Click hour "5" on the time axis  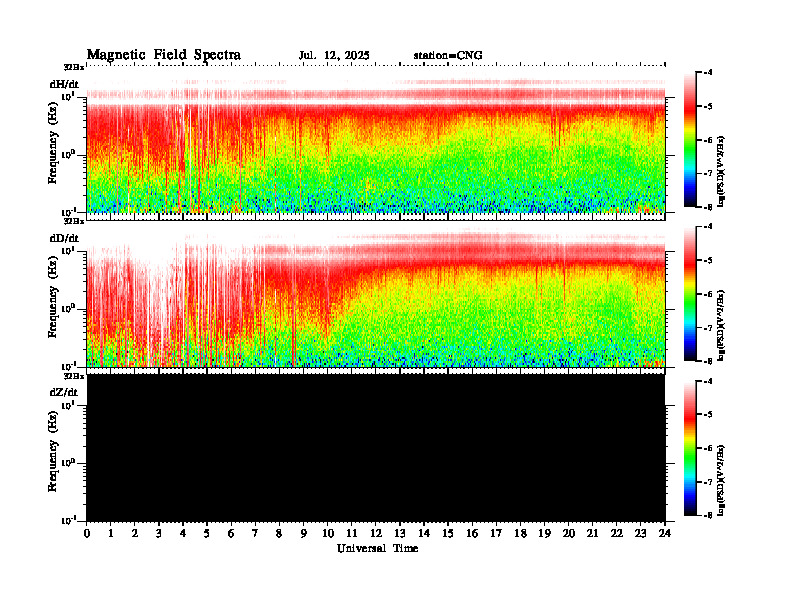click(207, 533)
